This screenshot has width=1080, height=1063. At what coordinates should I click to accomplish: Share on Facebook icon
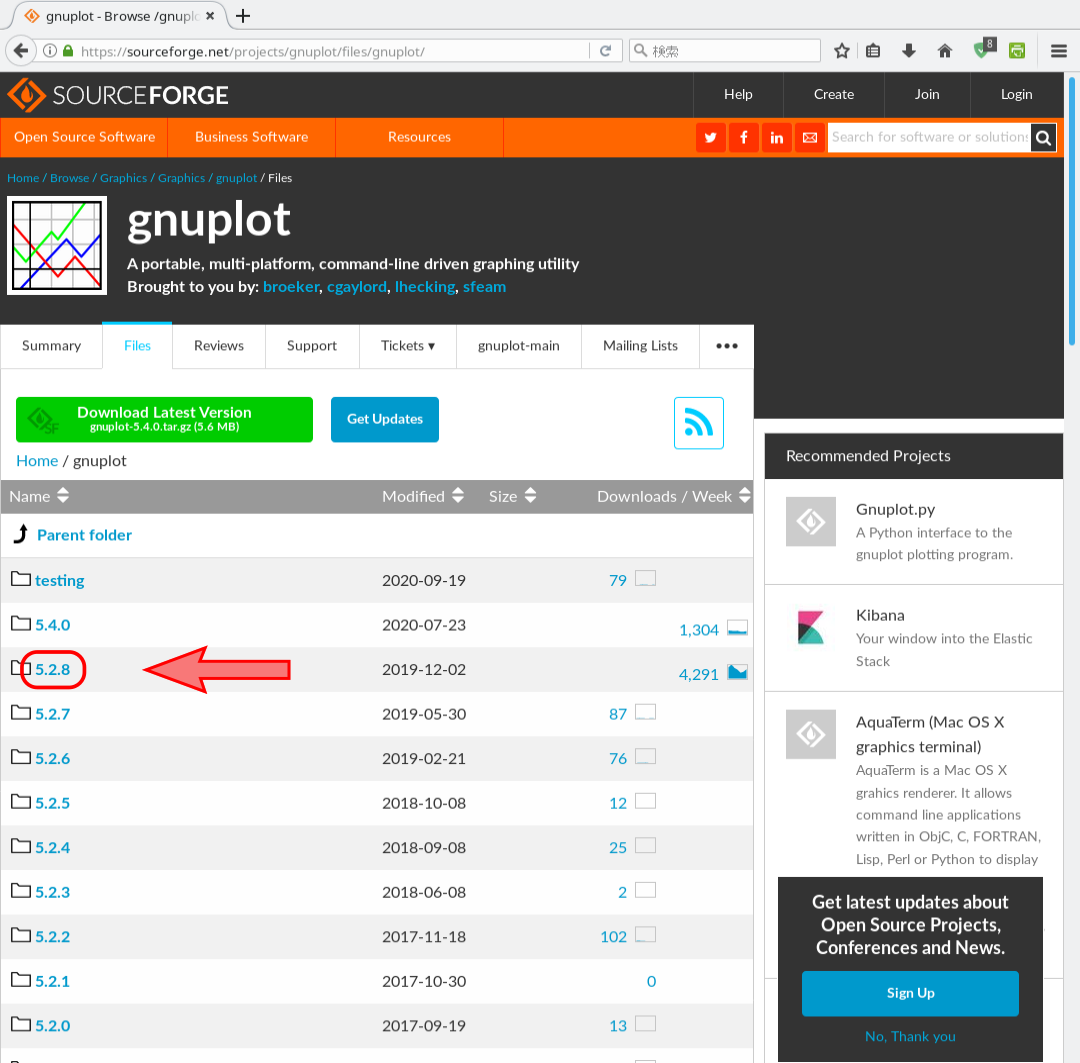(744, 137)
